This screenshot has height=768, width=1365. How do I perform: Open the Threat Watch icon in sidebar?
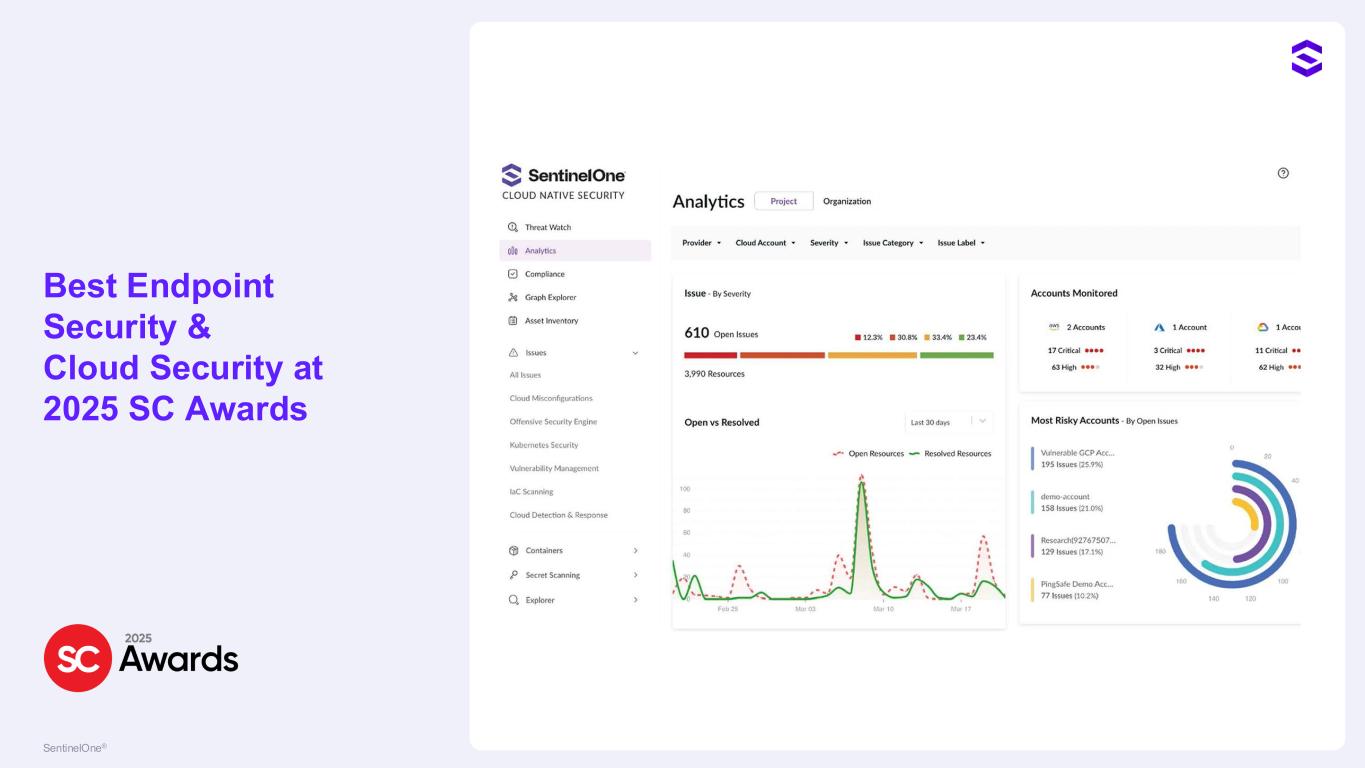point(513,227)
